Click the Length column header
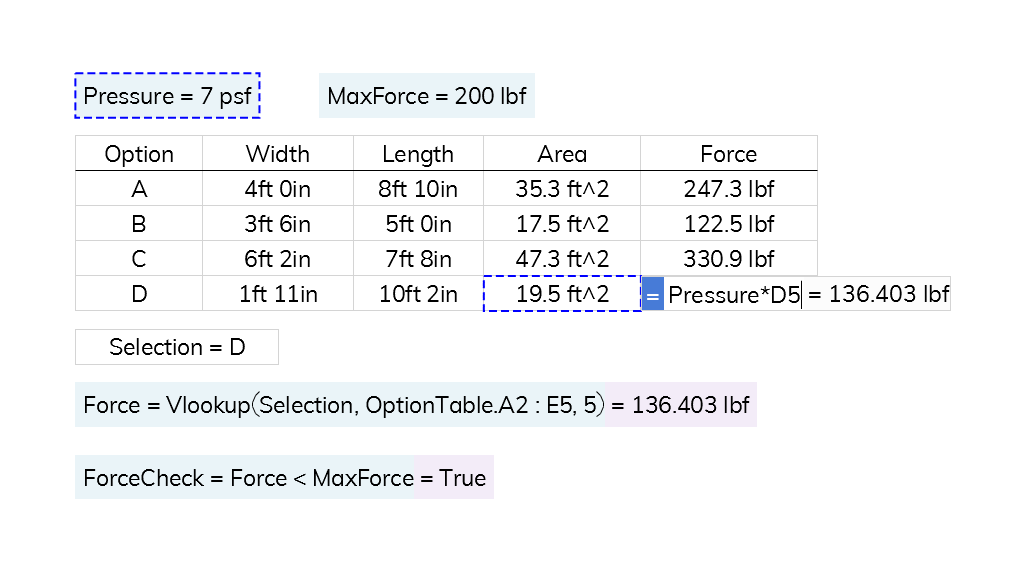Viewport: 1025px width, 575px height. tap(418, 154)
